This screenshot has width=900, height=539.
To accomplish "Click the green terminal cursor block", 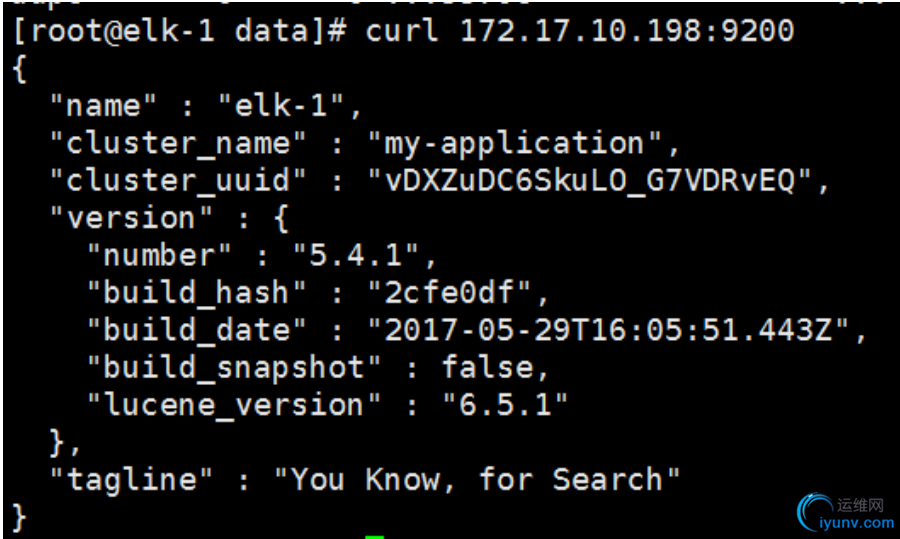I will point(374,537).
